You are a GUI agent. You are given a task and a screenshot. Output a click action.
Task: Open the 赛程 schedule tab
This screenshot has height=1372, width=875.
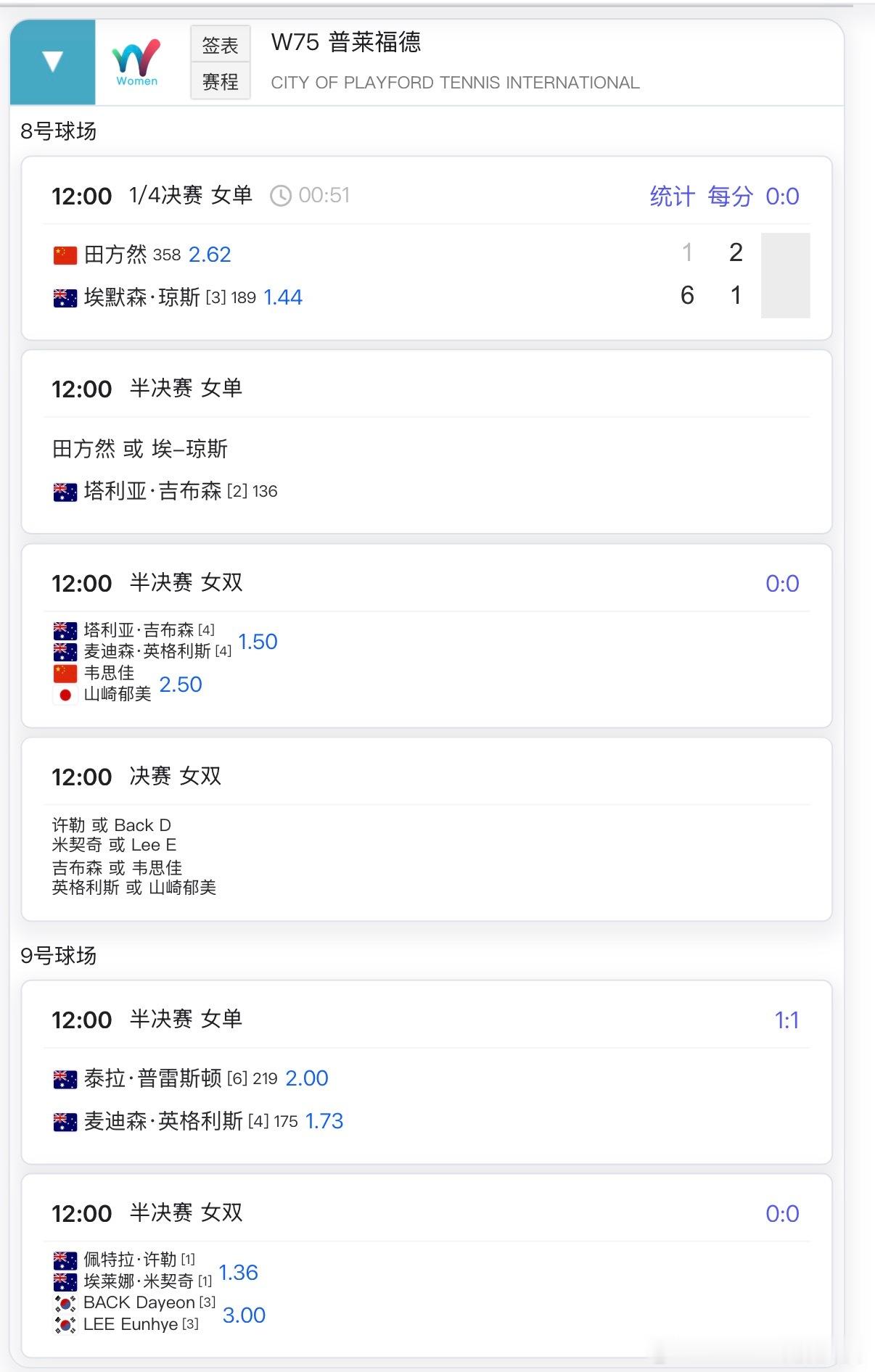(x=220, y=81)
